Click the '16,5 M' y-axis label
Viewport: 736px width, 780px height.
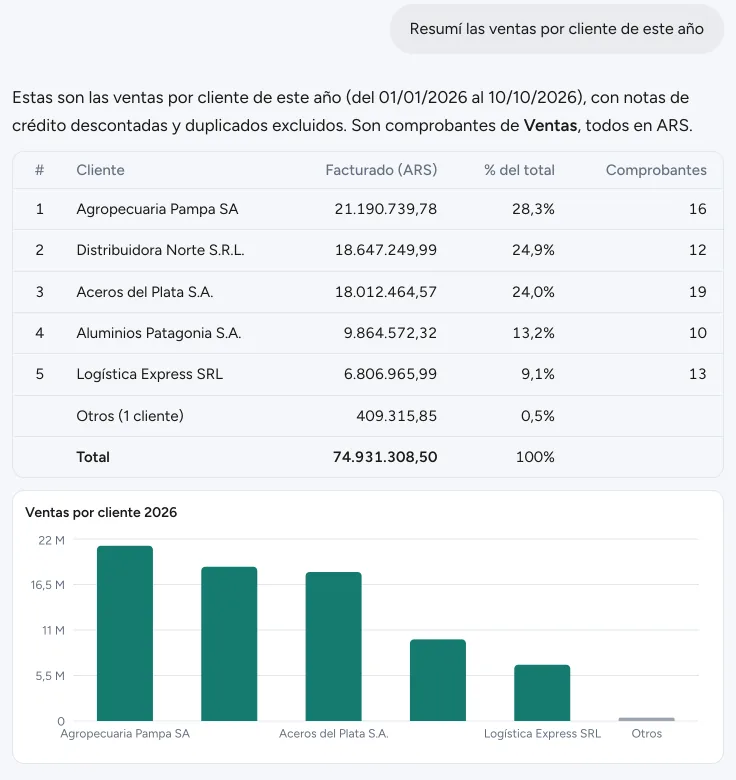pos(48,585)
